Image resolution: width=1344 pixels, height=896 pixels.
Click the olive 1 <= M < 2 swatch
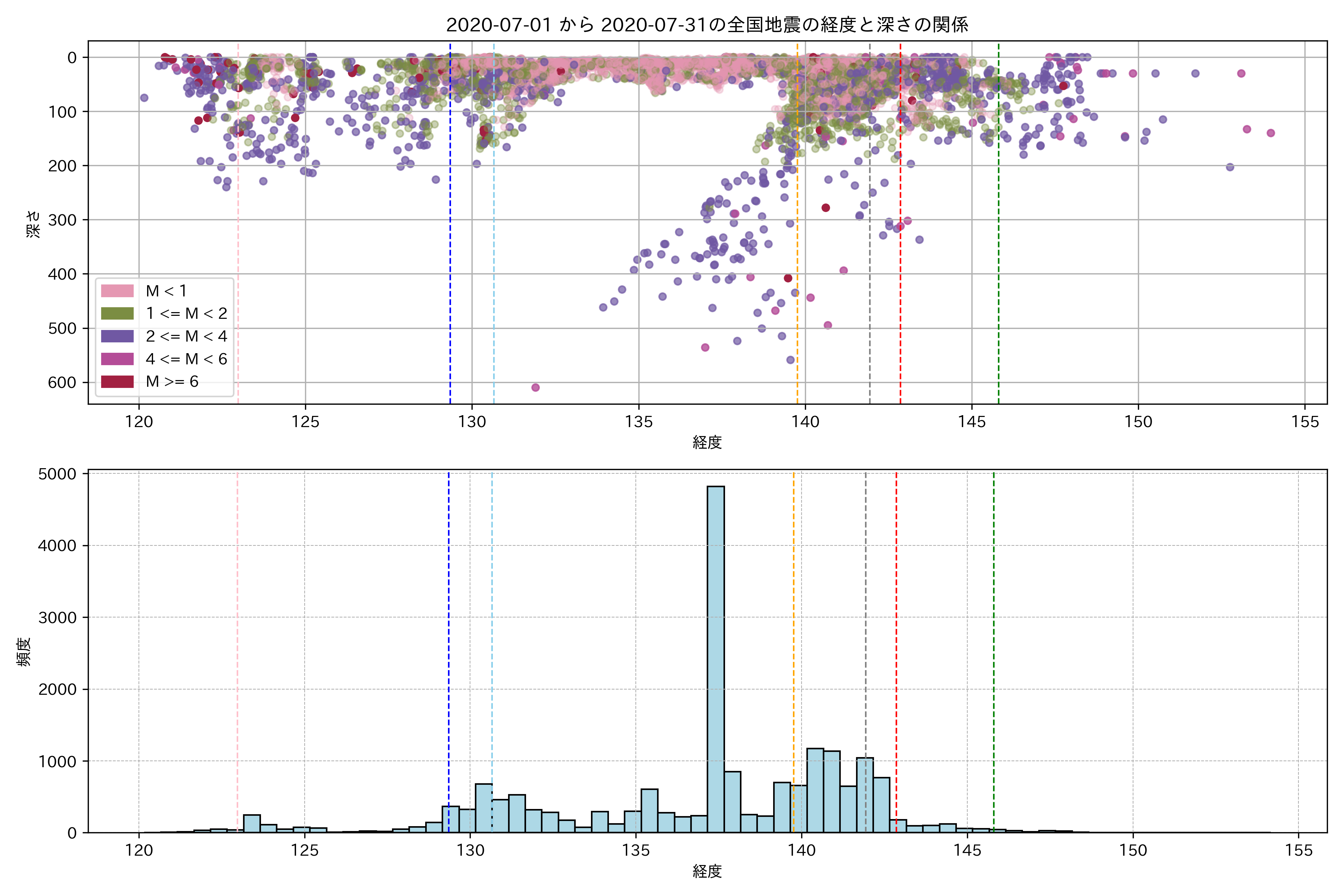(117, 313)
